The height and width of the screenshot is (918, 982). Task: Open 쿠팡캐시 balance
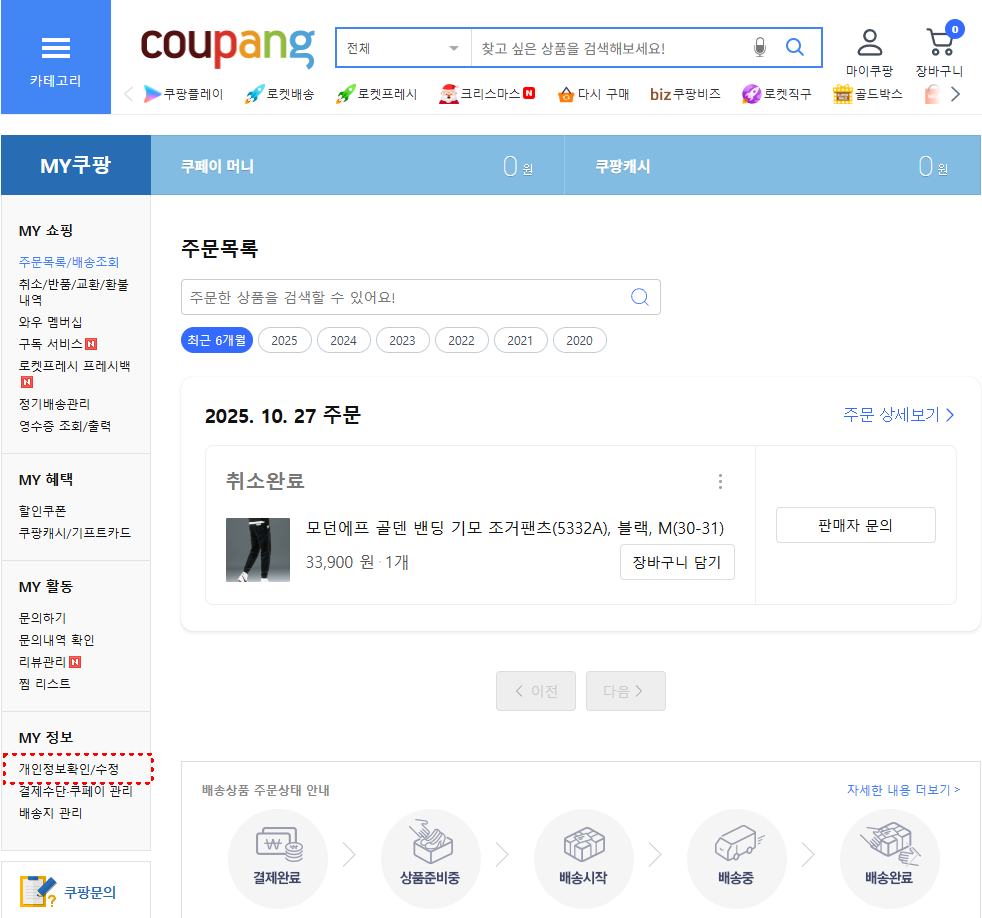pyautogui.click(x=772, y=166)
